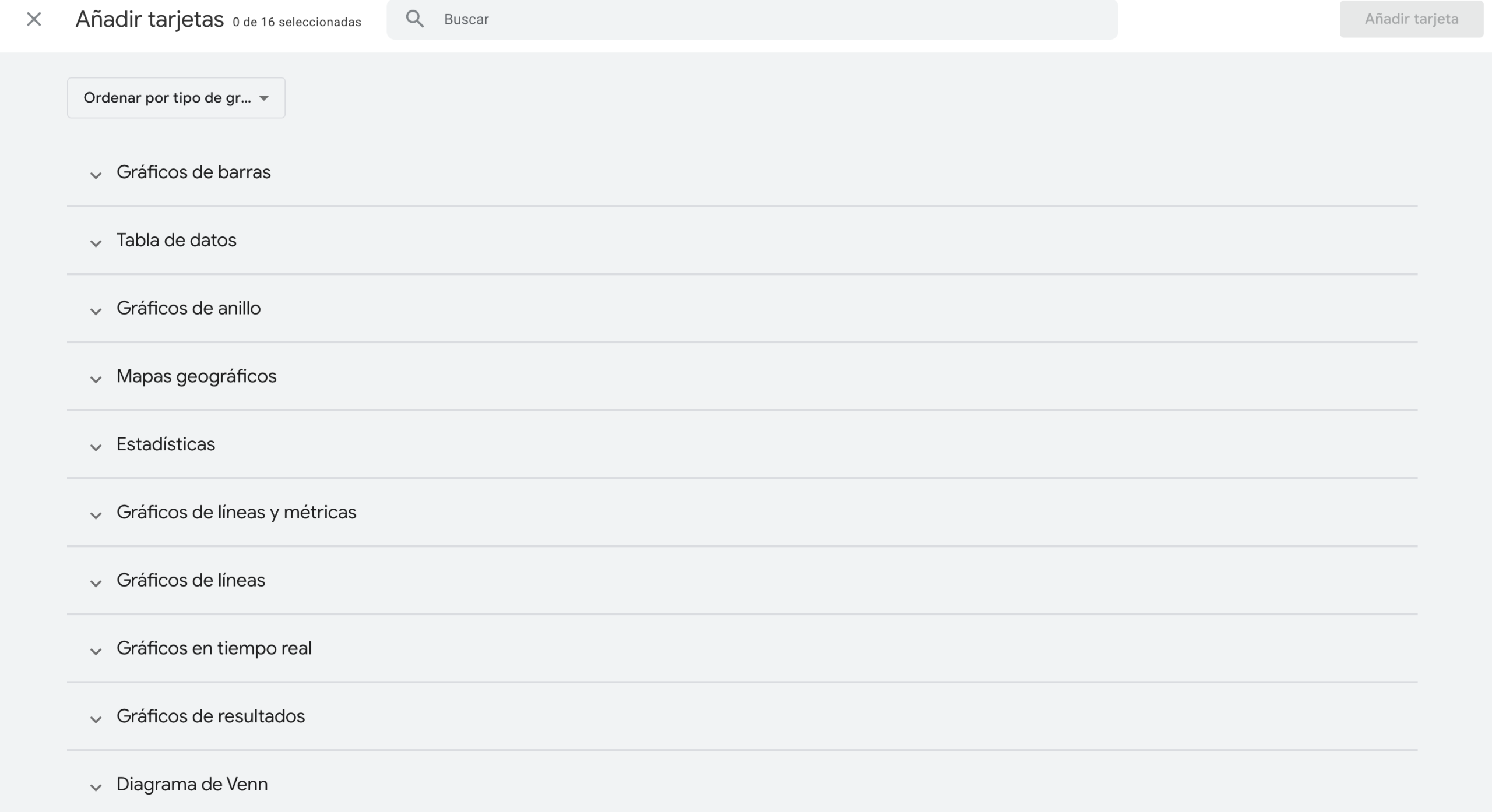This screenshot has width=1492, height=812.
Task: Expand Gráficos de resultados chevron
Action: (x=96, y=719)
